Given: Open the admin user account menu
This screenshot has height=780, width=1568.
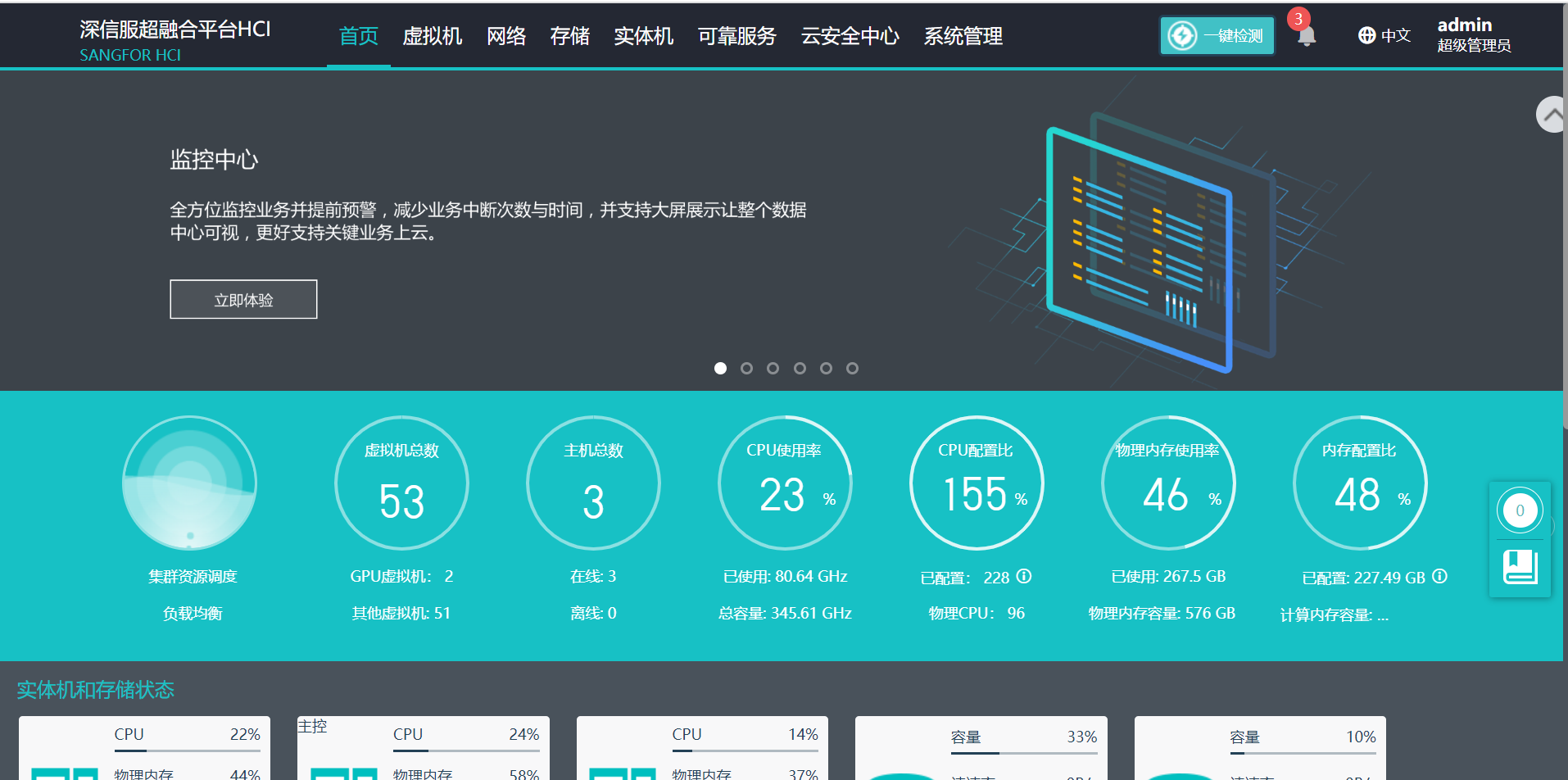Looking at the screenshot, I should click(1473, 35).
